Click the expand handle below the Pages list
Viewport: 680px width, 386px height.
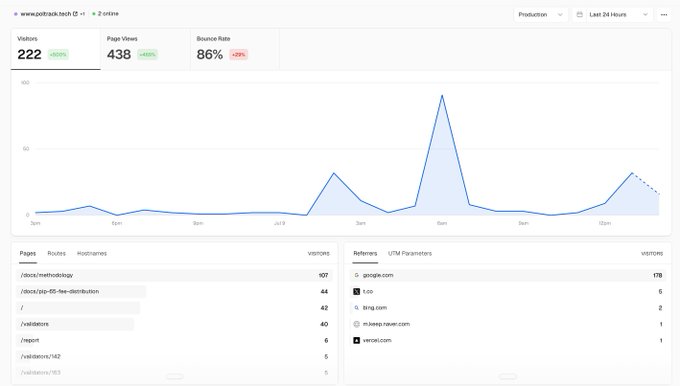tap(174, 376)
